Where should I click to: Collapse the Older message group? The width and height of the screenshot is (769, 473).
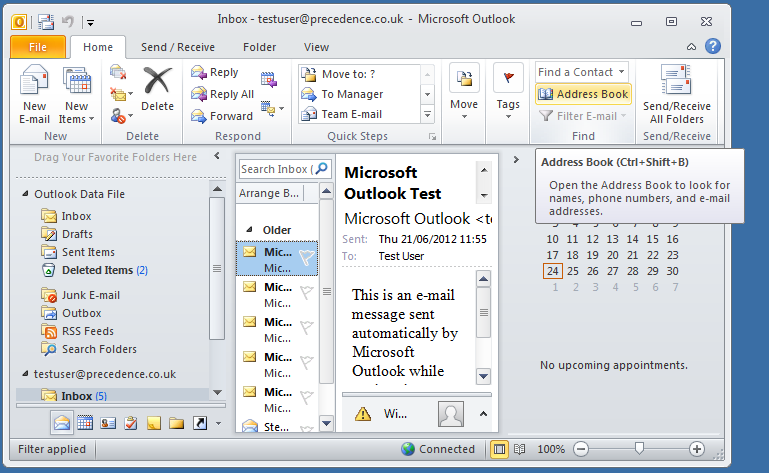[x=249, y=230]
